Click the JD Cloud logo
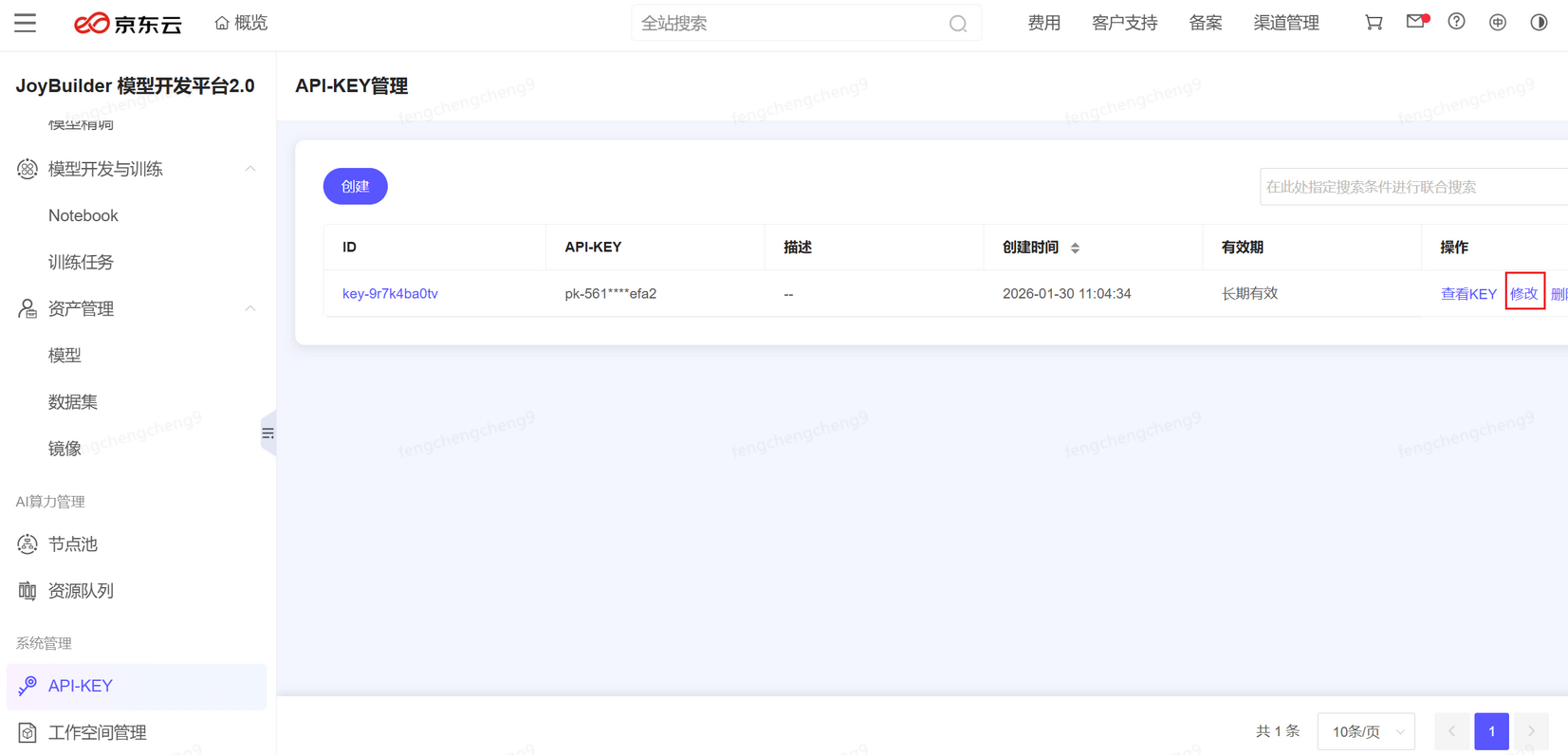1568x755 pixels. pyautogui.click(x=128, y=24)
